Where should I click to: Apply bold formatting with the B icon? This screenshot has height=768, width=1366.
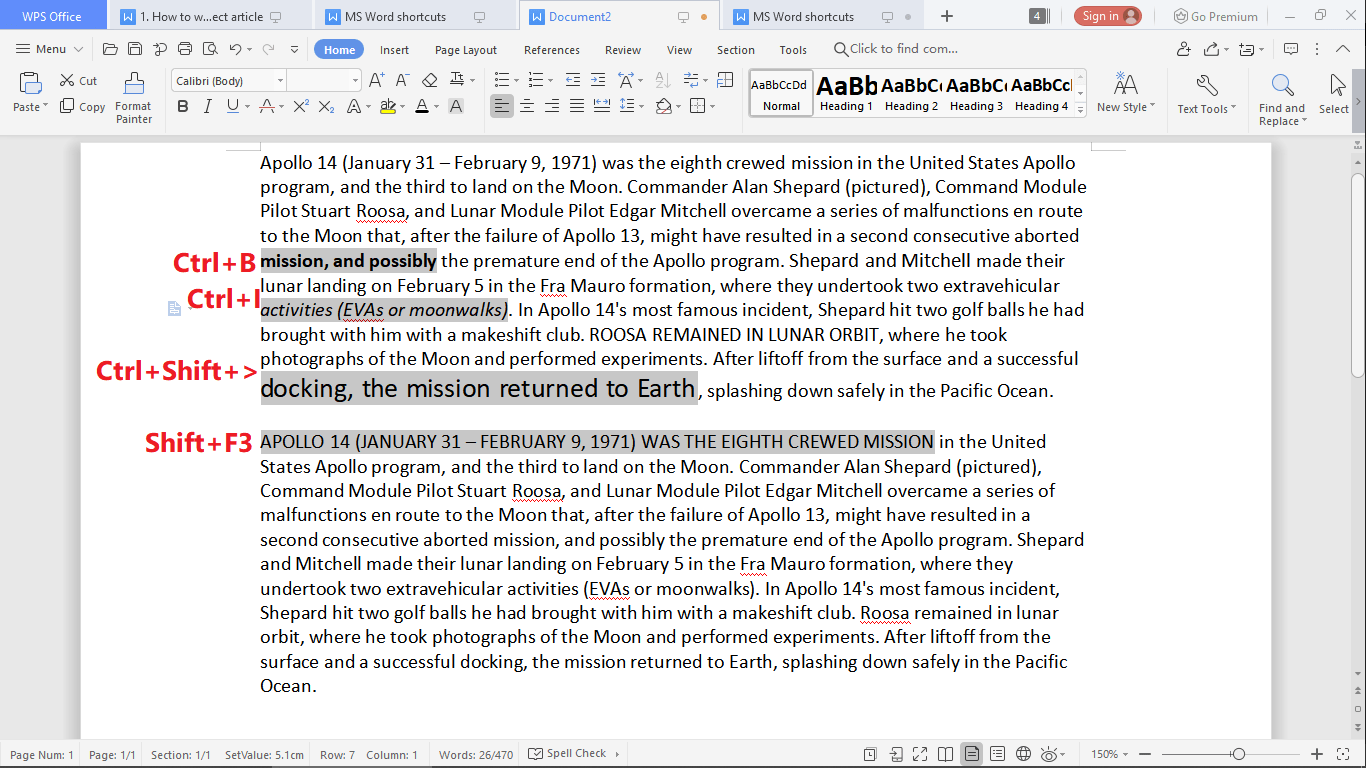[183, 106]
